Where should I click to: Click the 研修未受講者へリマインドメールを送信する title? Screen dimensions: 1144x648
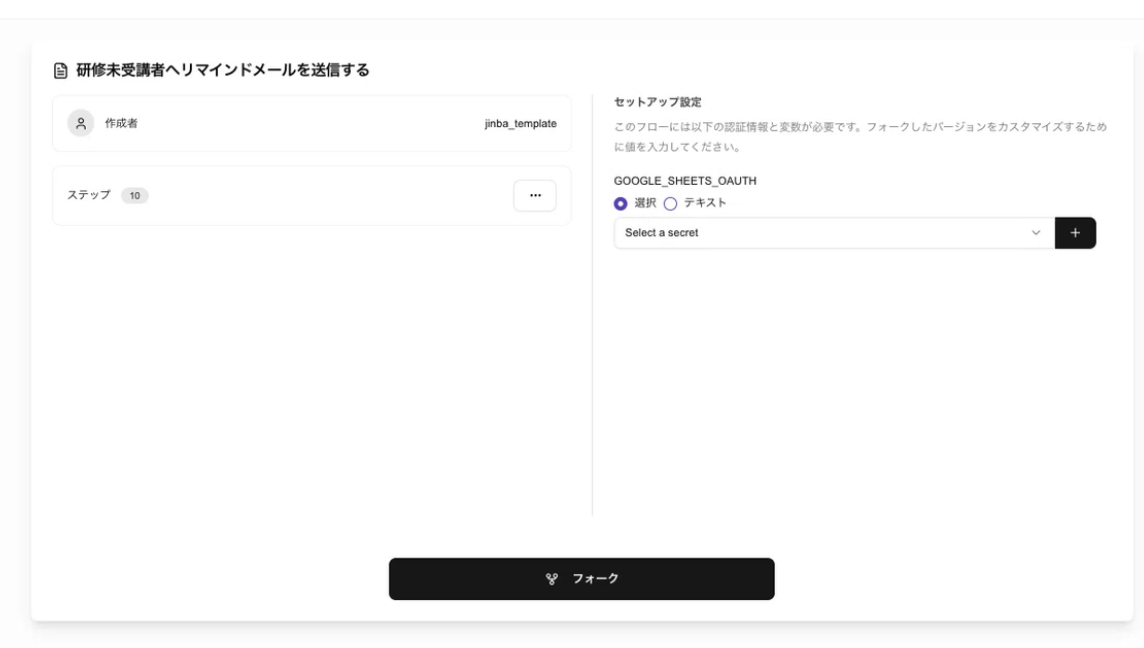223,70
